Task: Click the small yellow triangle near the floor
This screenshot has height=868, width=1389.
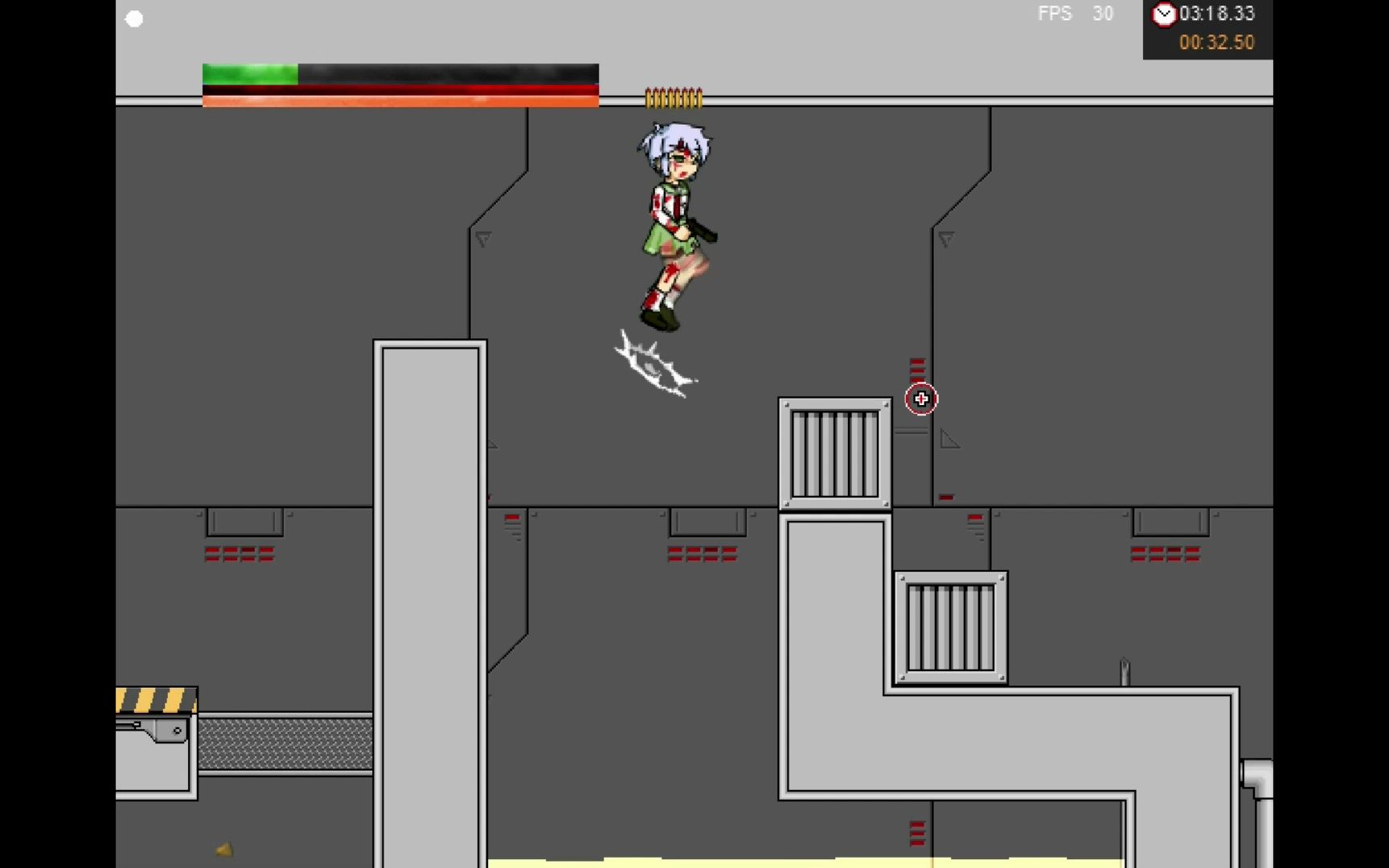Action: (224, 849)
